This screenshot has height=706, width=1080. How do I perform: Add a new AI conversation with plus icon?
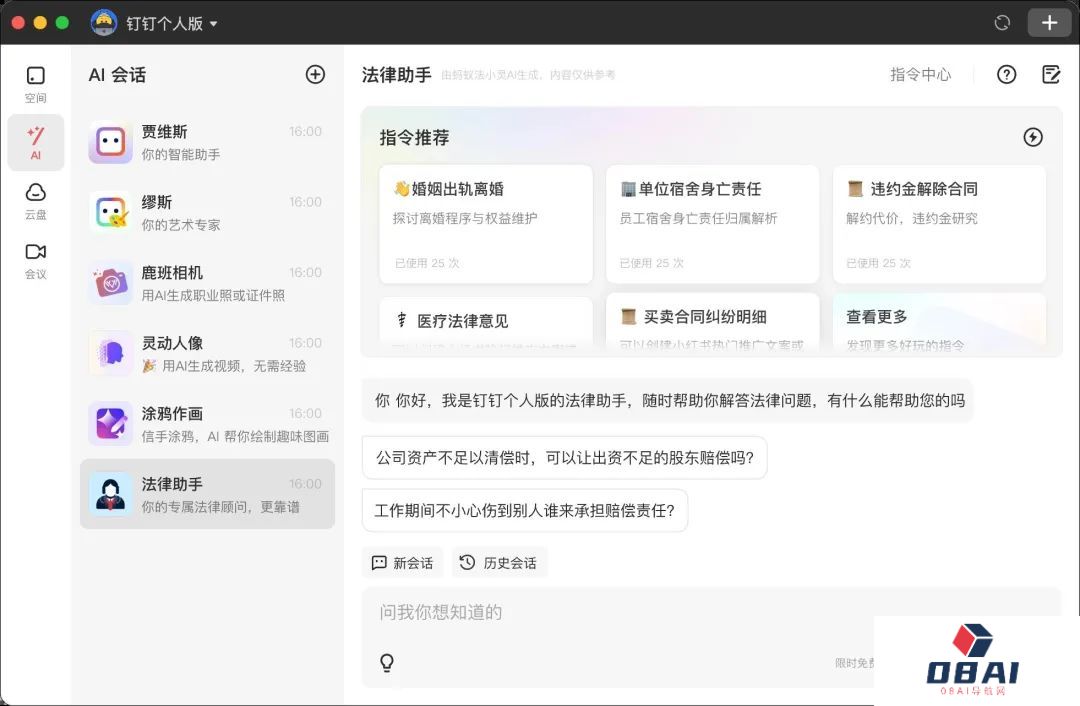315,74
